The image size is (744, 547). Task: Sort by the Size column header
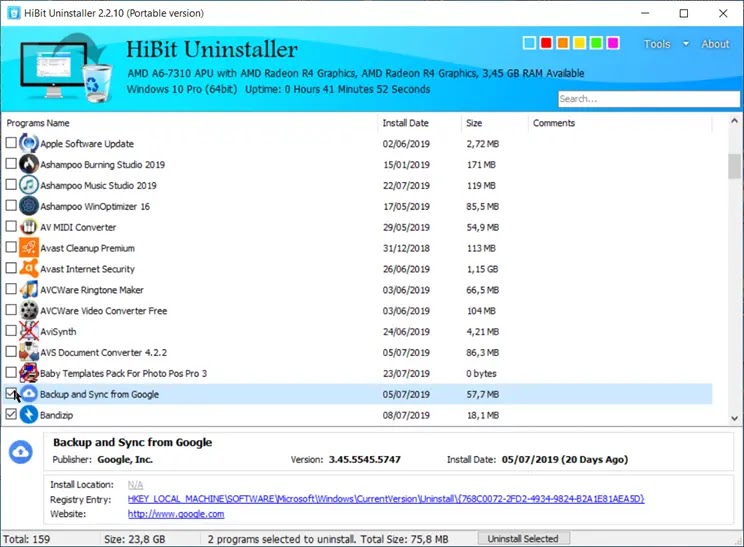tap(494, 123)
